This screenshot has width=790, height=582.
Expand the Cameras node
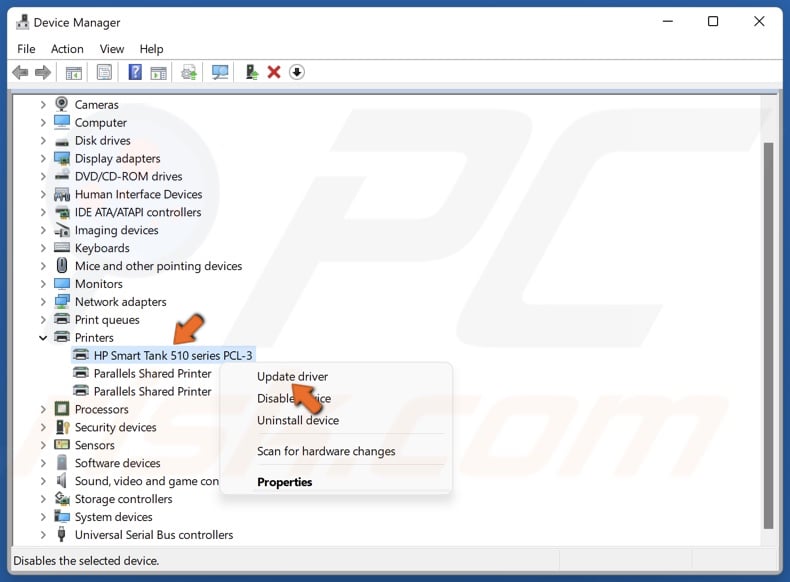[43, 105]
